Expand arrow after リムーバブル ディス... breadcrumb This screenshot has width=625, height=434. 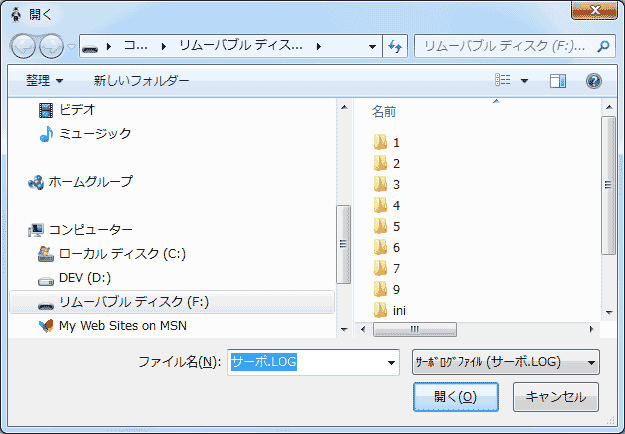[x=318, y=47]
